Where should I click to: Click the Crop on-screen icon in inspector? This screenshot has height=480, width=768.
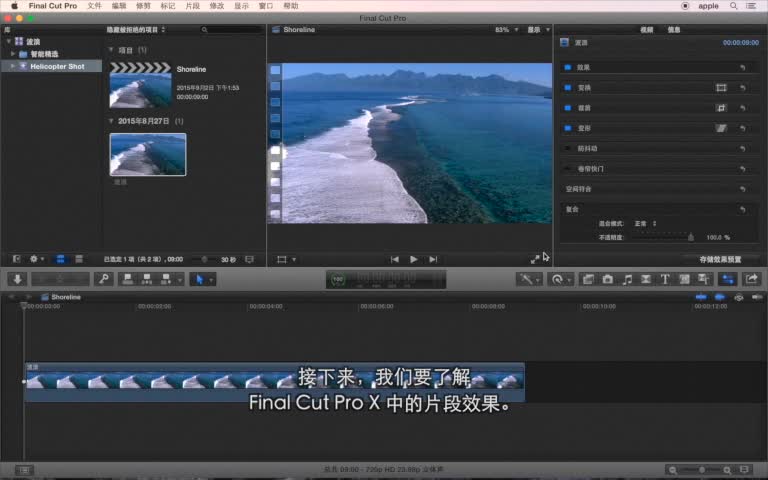click(x=721, y=108)
